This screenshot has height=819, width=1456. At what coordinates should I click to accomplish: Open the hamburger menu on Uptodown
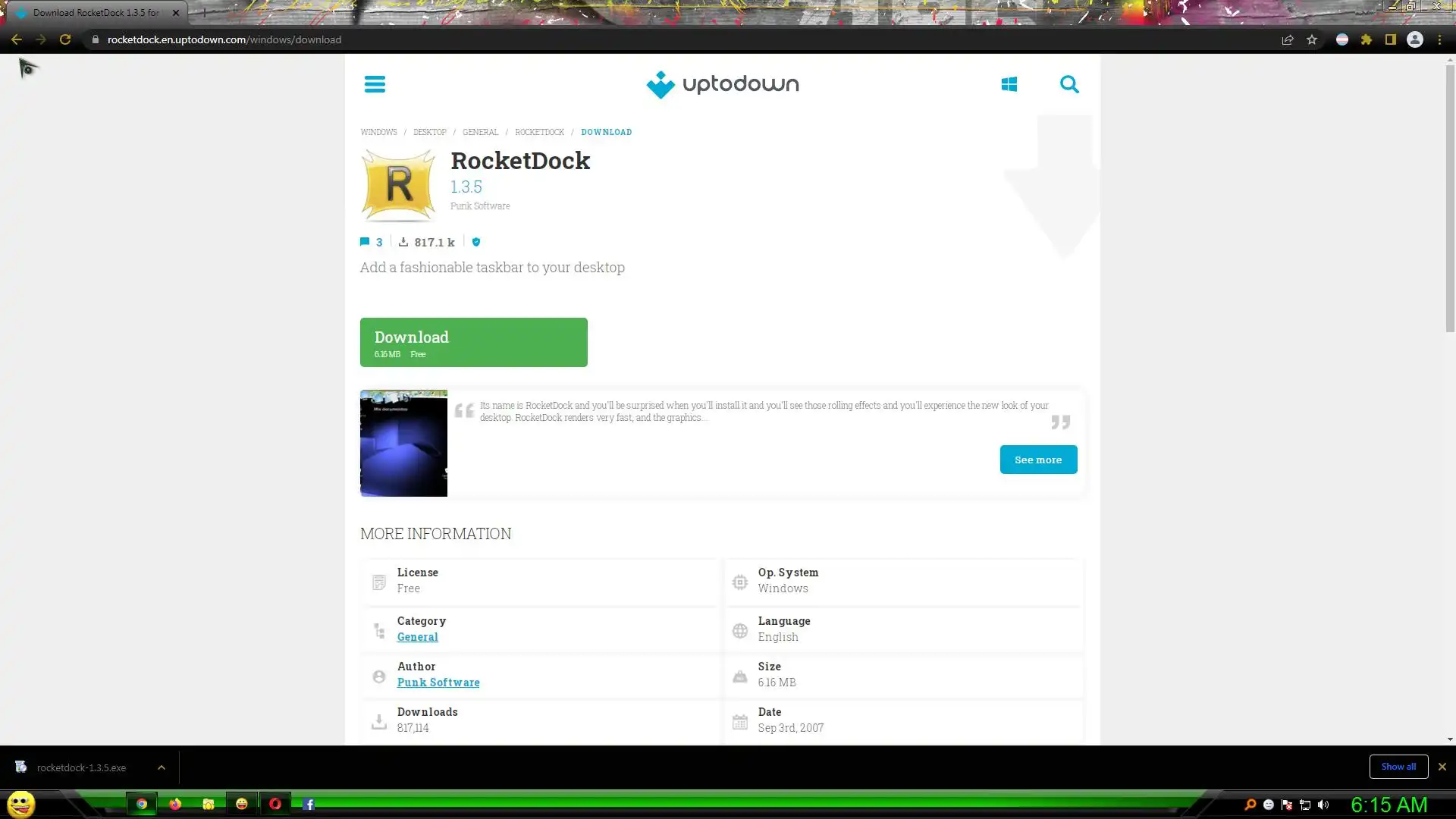tap(375, 84)
